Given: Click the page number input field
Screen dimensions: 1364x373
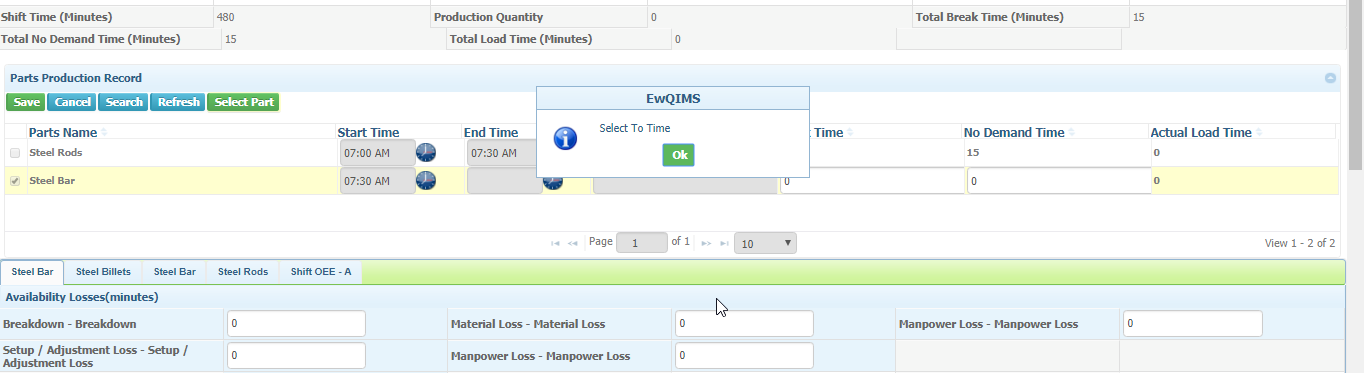Looking at the screenshot, I should pyautogui.click(x=642, y=243).
